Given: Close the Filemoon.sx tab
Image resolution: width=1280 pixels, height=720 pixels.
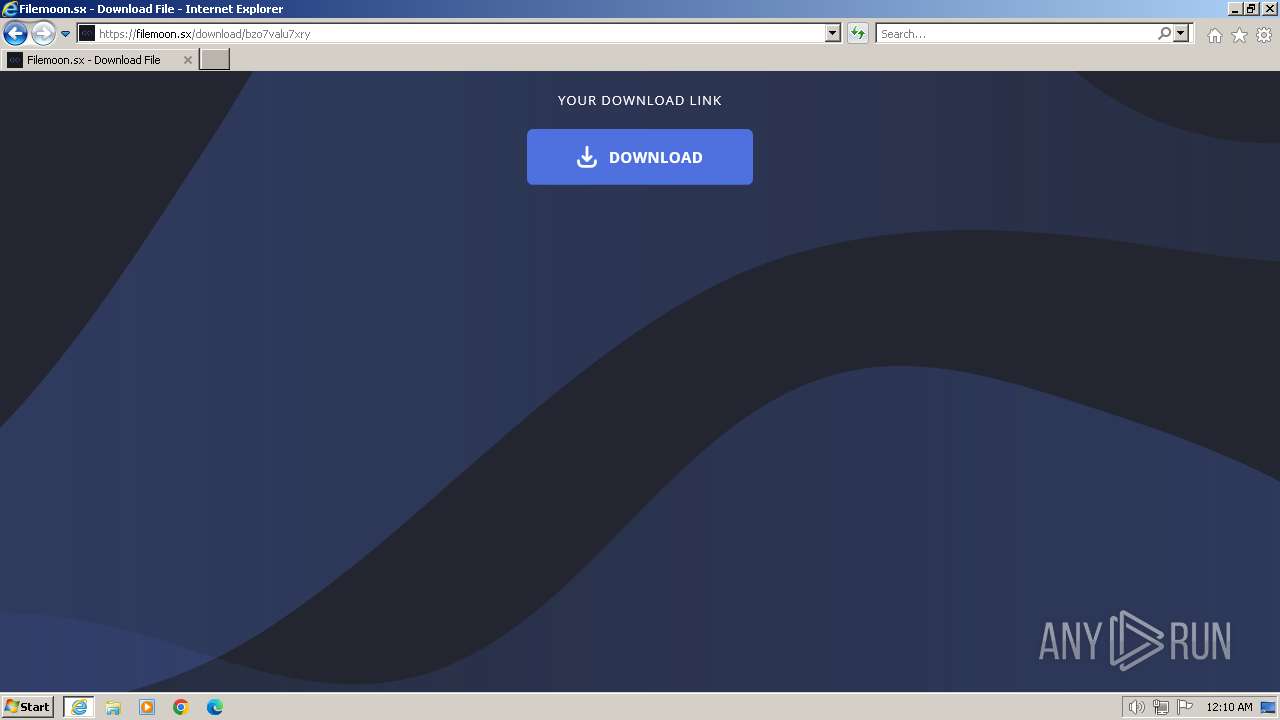Looking at the screenshot, I should 187,60.
